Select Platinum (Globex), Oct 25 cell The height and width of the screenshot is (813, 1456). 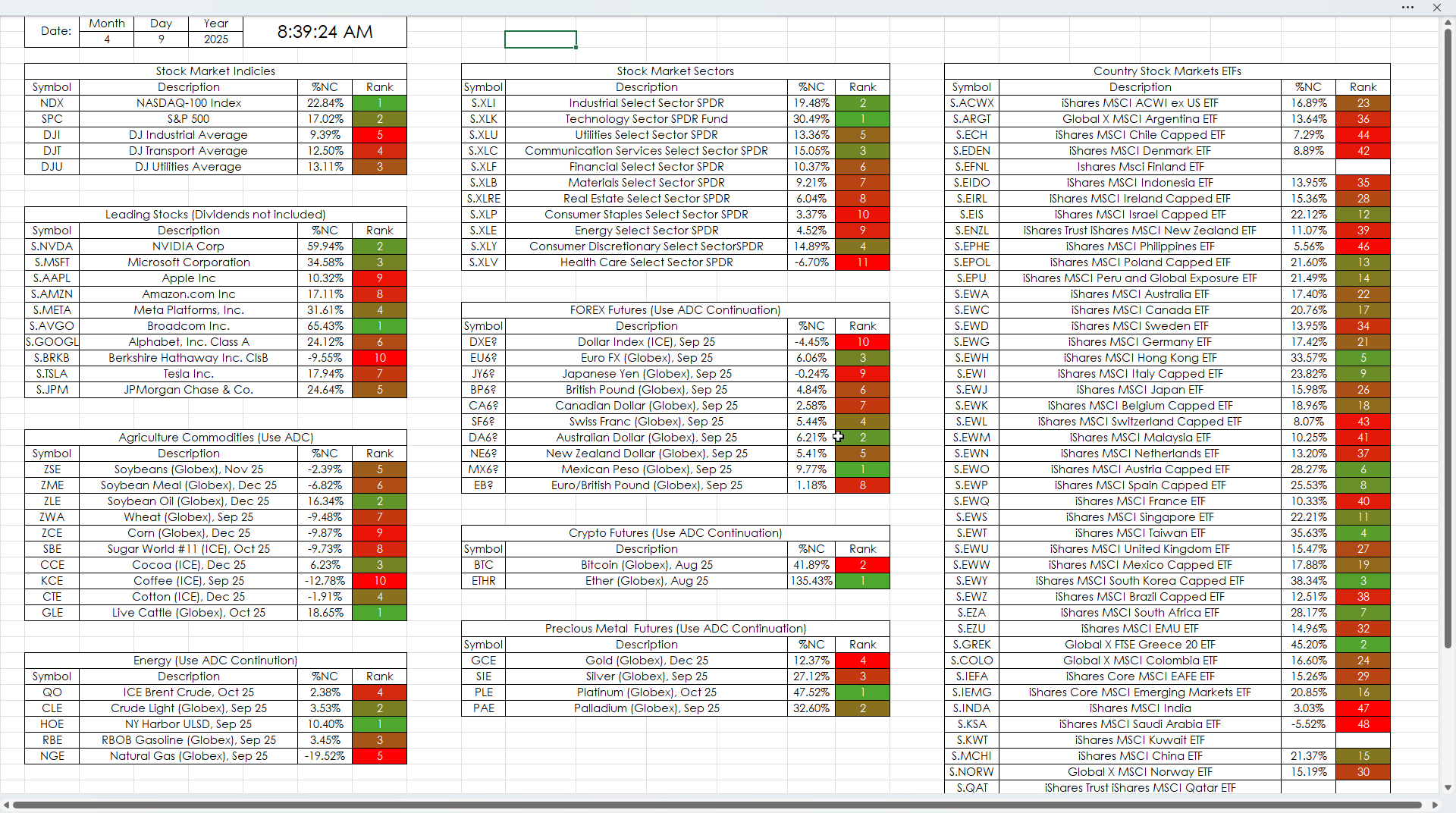coord(647,692)
